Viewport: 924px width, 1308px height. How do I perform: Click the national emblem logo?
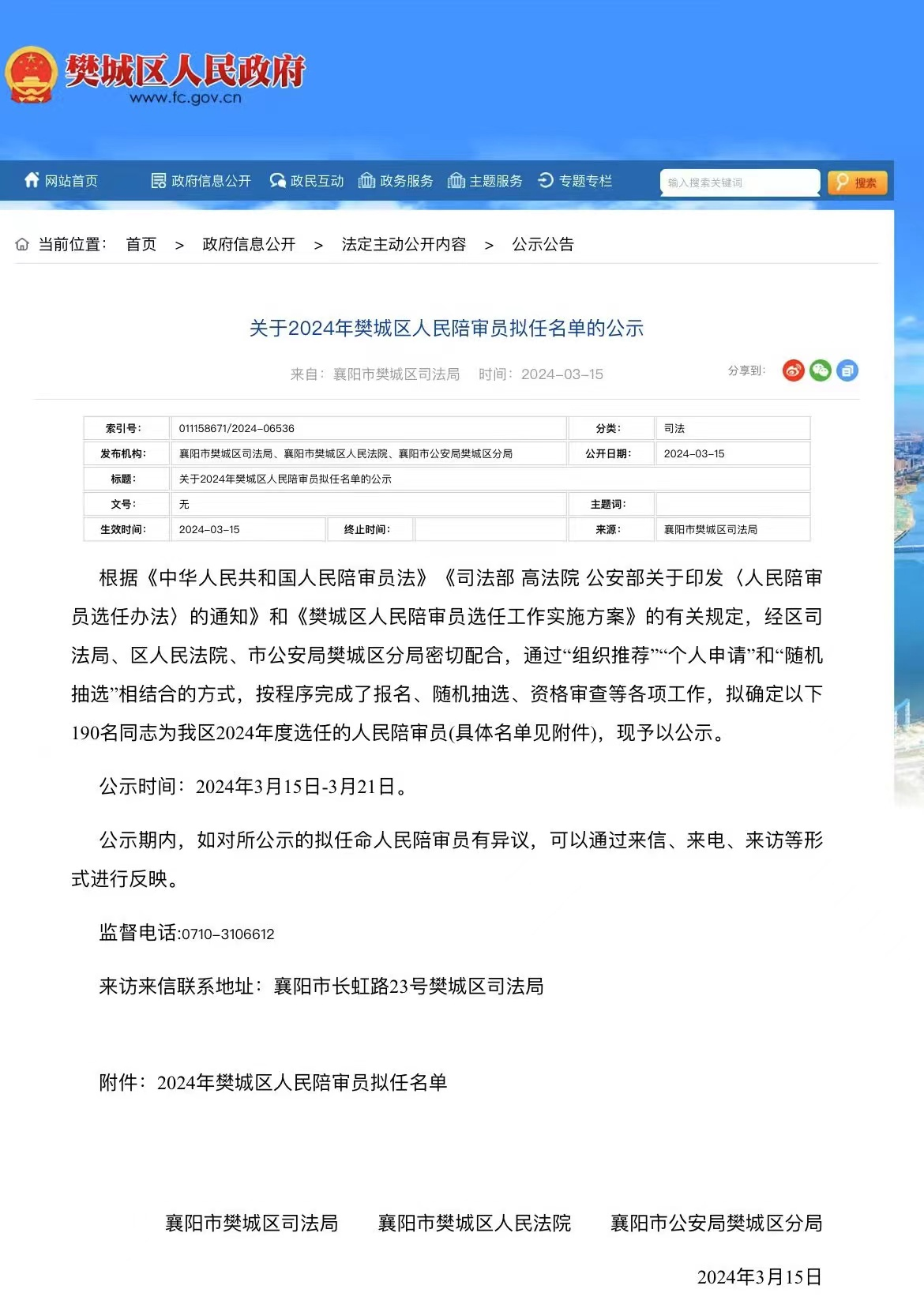(32, 75)
